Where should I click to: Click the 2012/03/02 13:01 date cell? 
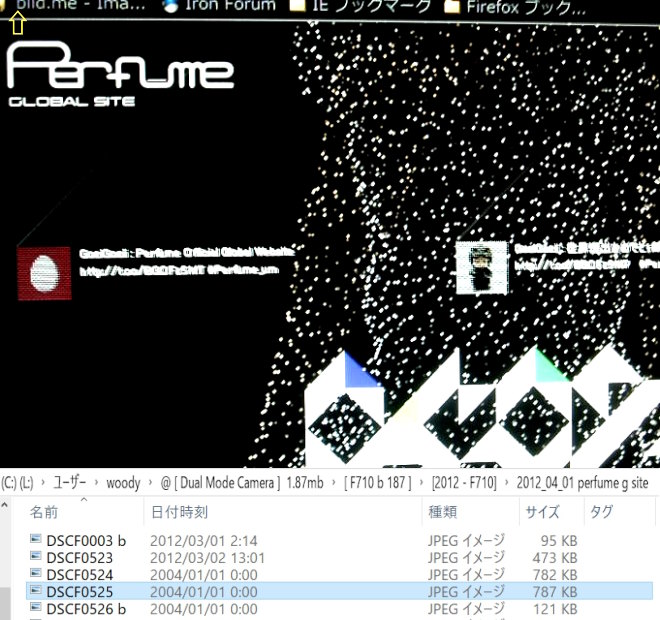[x=208, y=558]
